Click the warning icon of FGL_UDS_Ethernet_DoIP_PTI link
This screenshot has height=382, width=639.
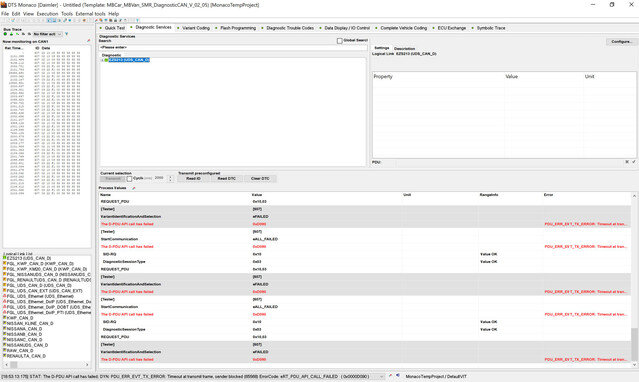click(x=4, y=312)
